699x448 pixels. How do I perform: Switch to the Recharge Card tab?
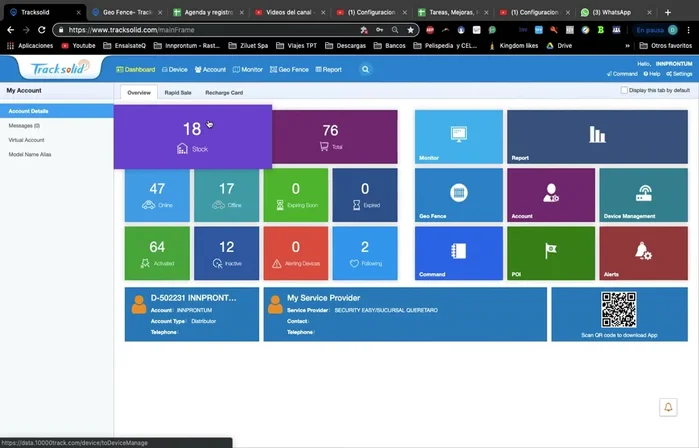tap(224, 92)
